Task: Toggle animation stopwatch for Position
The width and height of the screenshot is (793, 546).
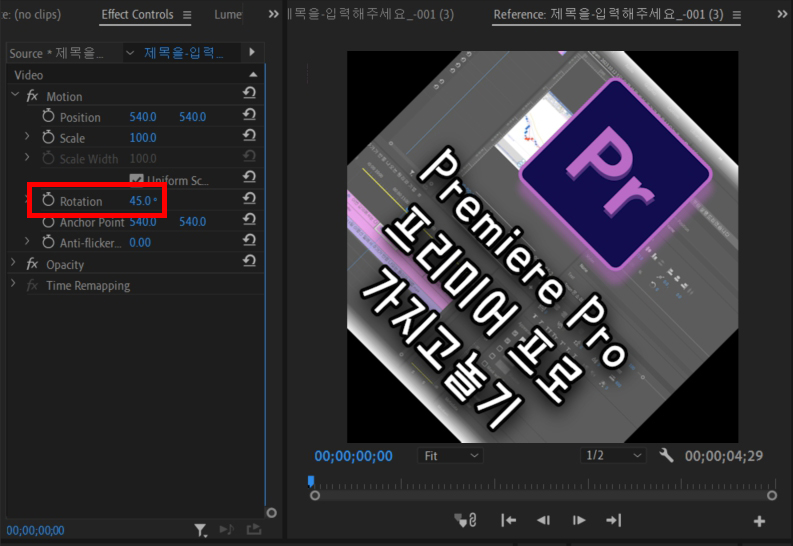Action: click(x=48, y=116)
